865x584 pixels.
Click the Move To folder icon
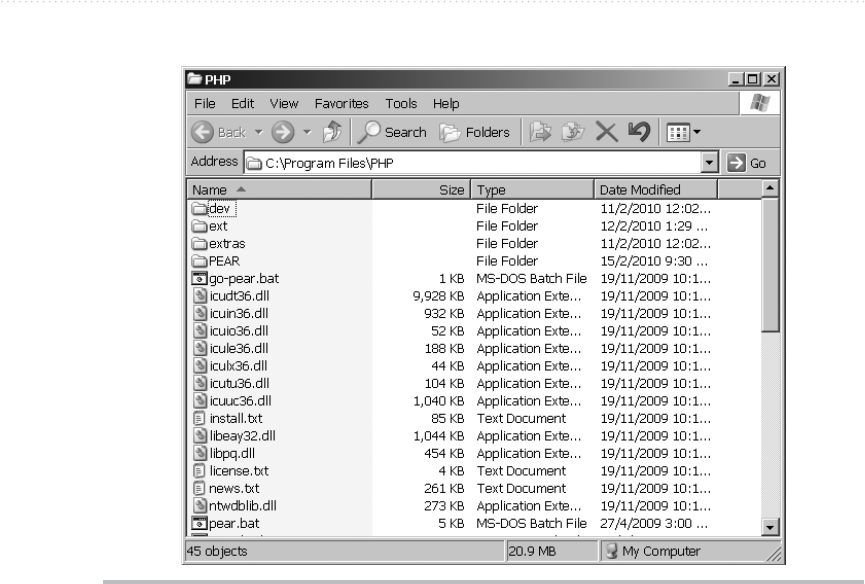540,132
